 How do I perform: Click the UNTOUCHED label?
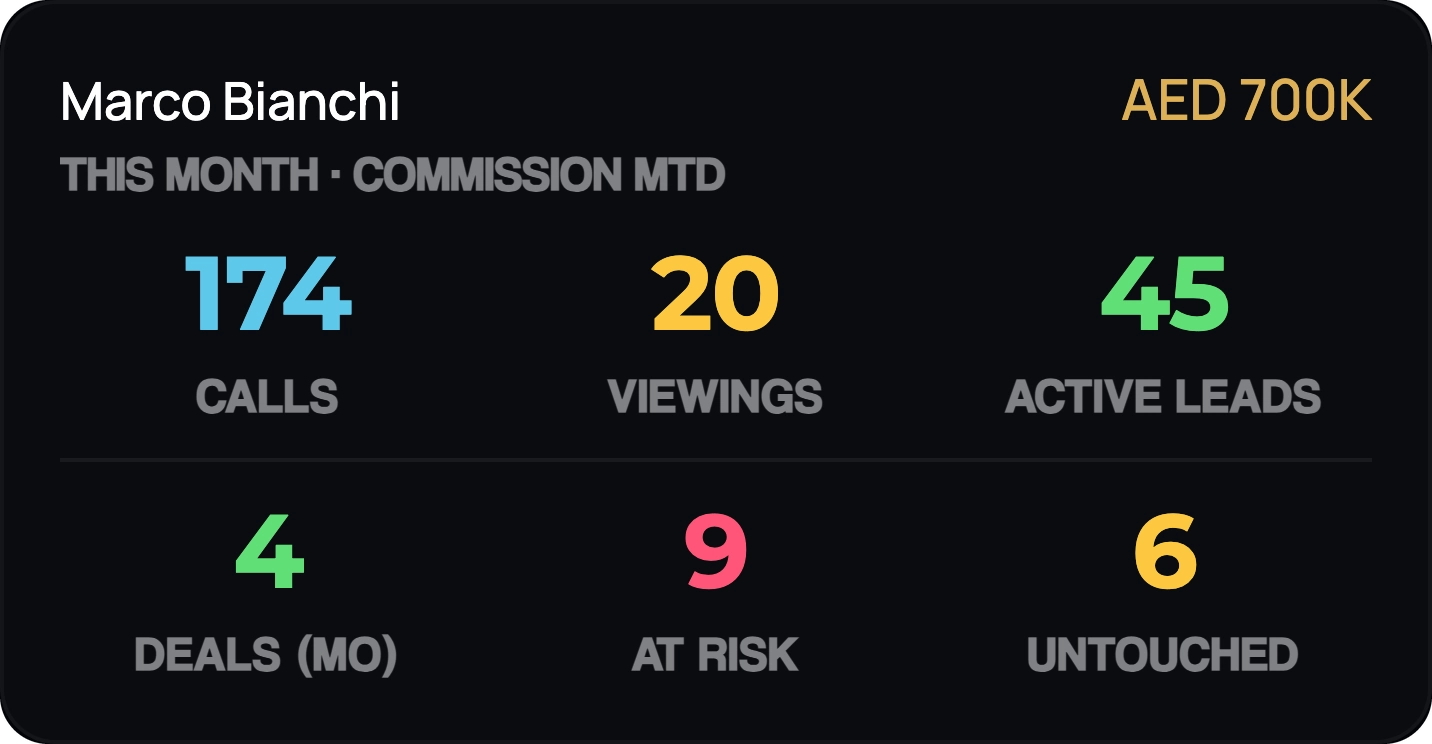click(x=1163, y=655)
